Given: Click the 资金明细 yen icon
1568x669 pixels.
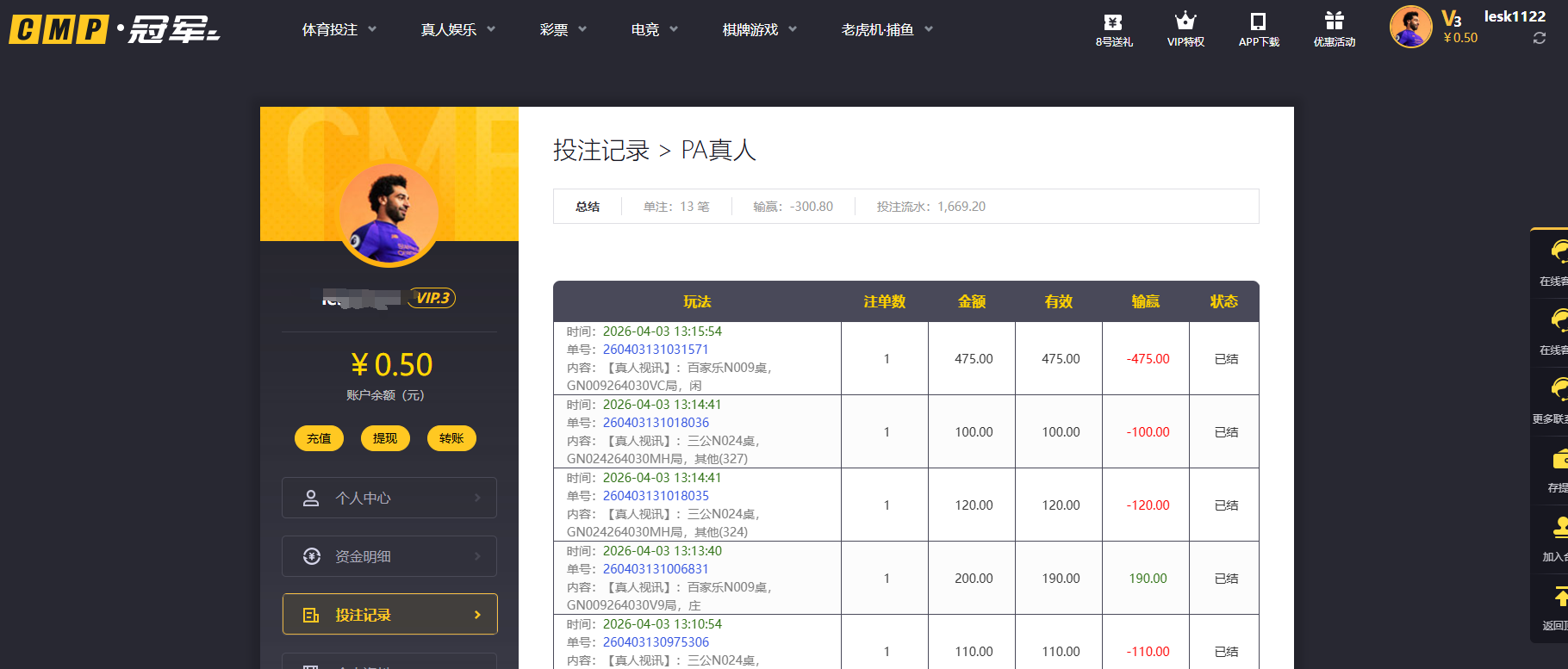Looking at the screenshot, I should click(312, 556).
